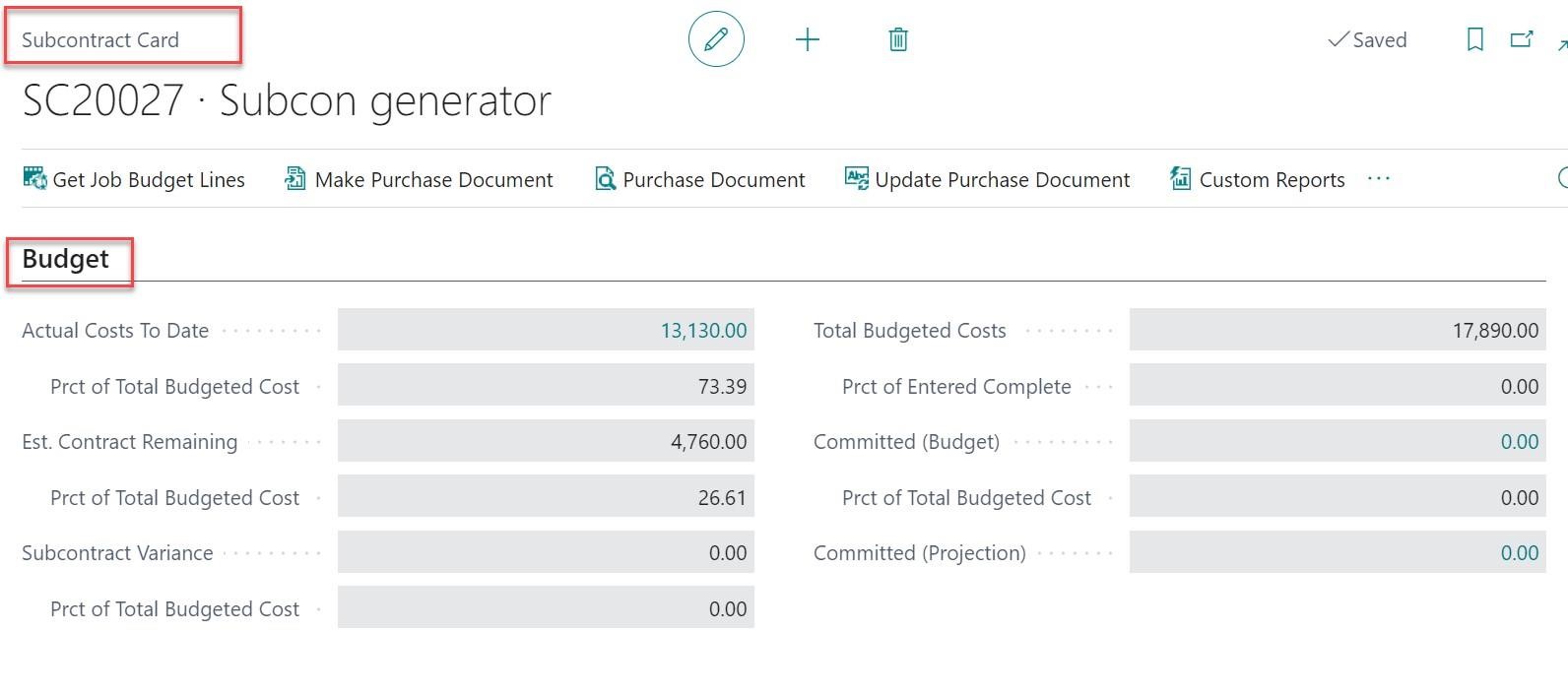This screenshot has width=1568, height=695.
Task: Click the pencil edit icon
Action: pyautogui.click(x=716, y=39)
